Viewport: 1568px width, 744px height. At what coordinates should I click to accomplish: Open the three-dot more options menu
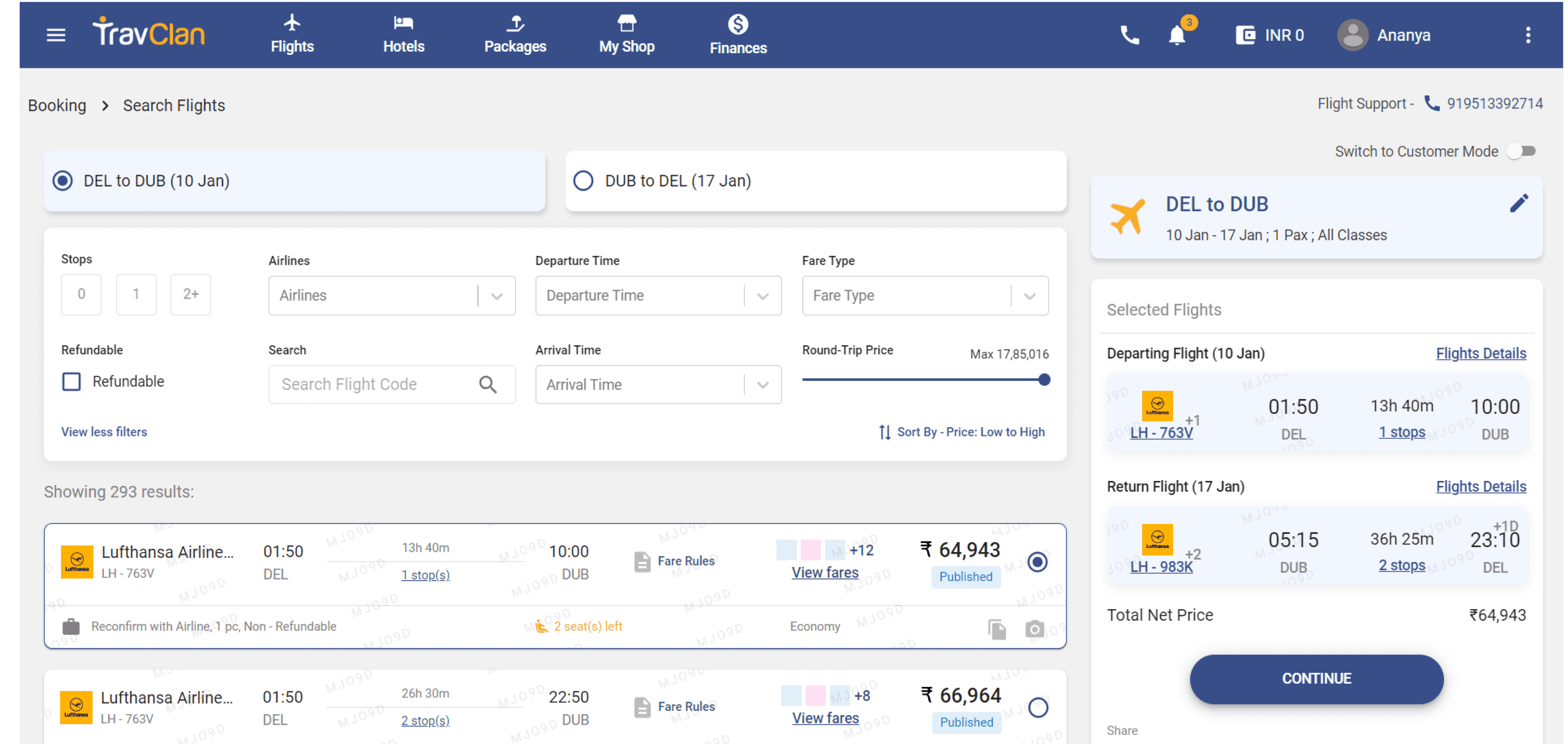1527,35
